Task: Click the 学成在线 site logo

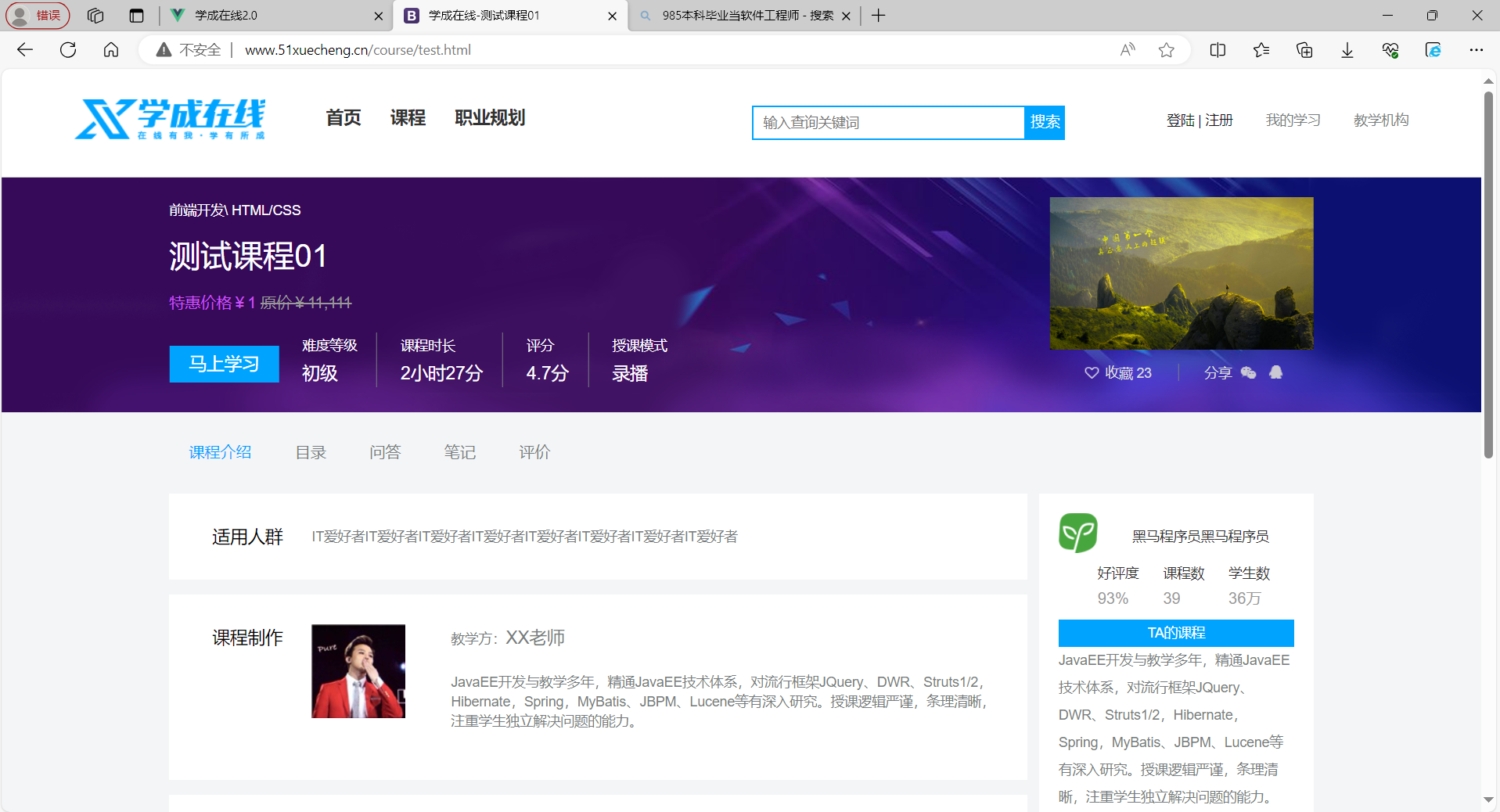Action: tap(171, 119)
